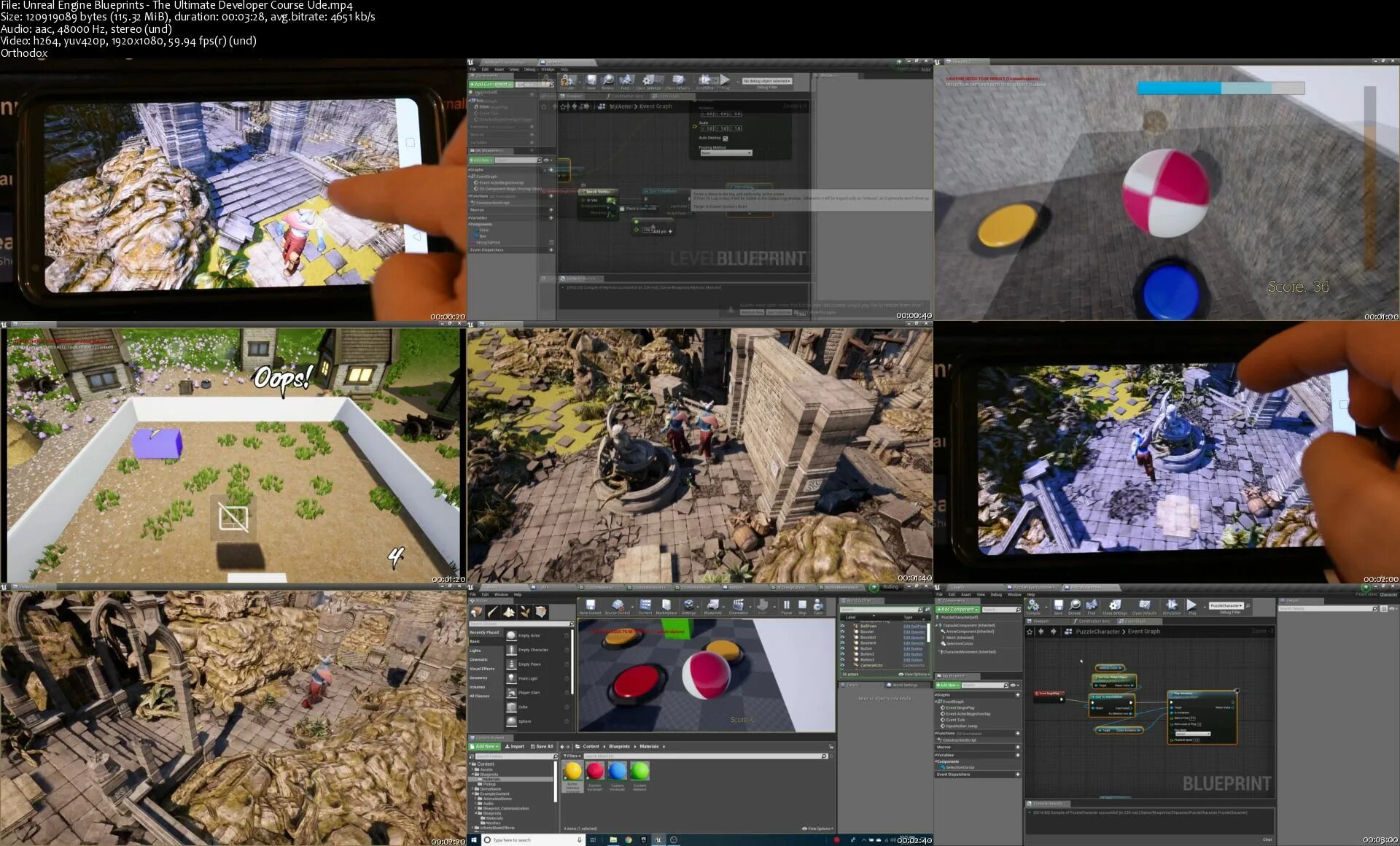Click forward arrow in PuzzleCharacter Event Graph
The width and height of the screenshot is (1400, 846).
(x=1053, y=632)
